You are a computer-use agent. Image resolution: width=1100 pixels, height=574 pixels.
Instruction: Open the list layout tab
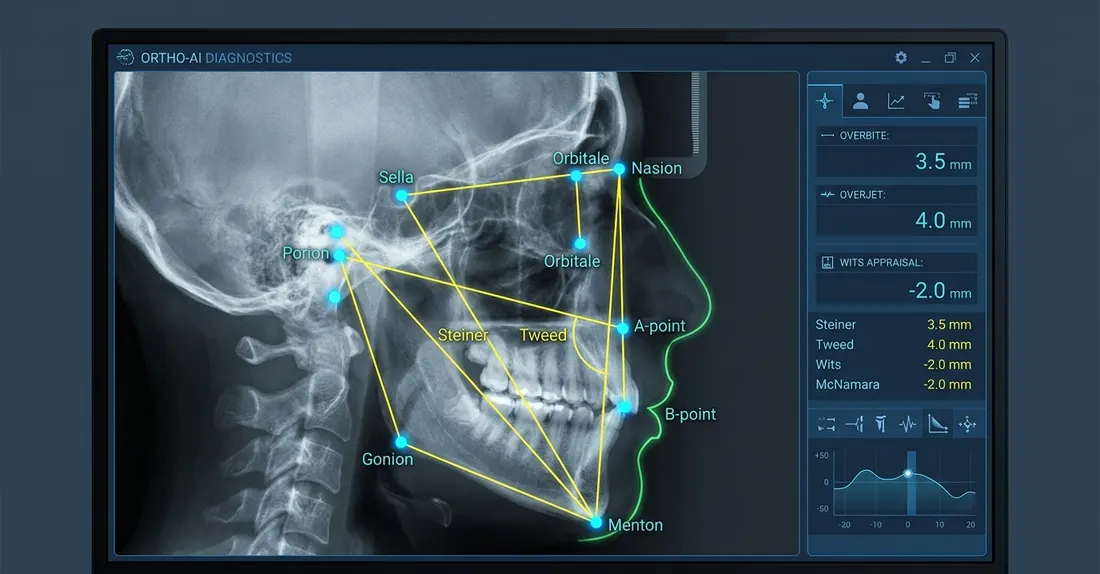pos(967,102)
